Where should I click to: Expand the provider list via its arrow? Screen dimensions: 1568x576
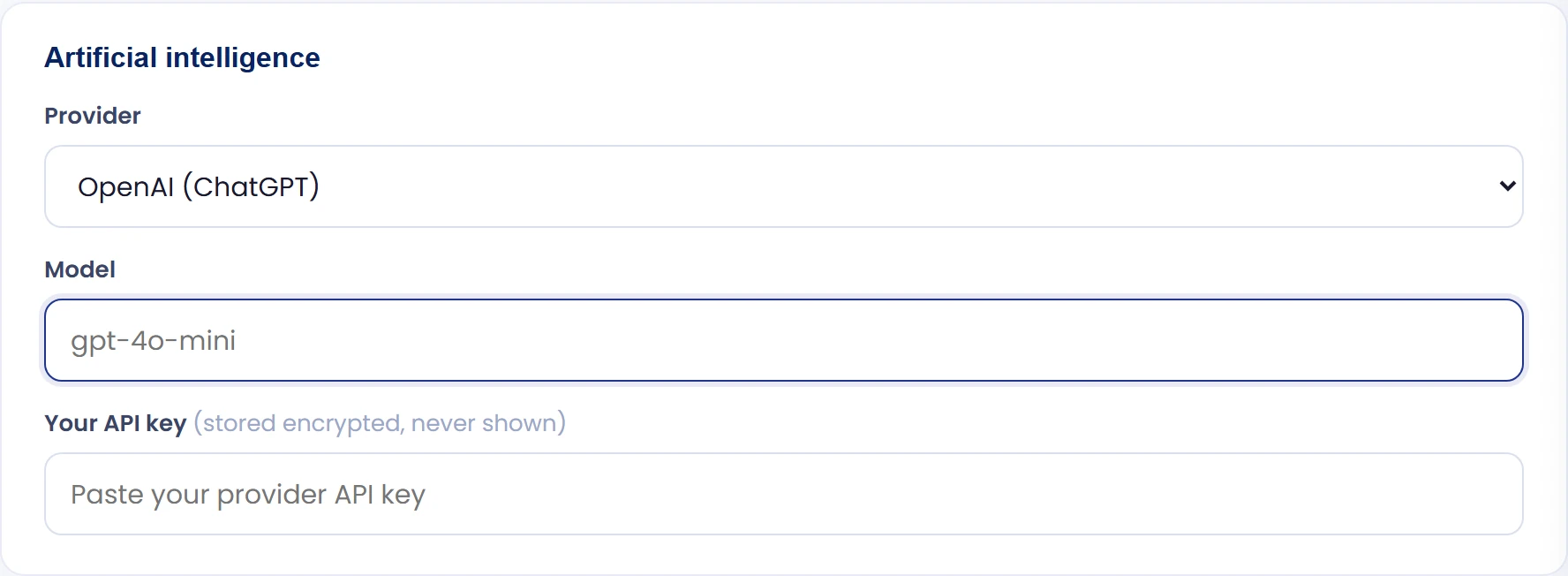pos(1507,186)
